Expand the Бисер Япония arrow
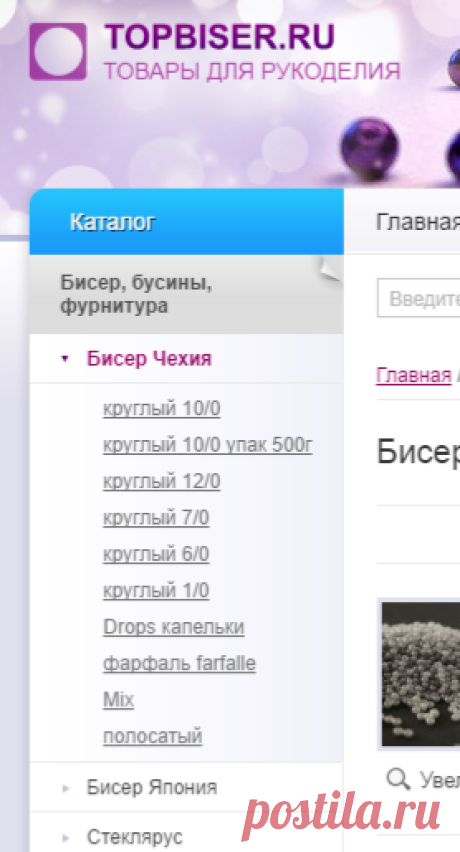Viewport: 460px width, 852px height. (66, 787)
